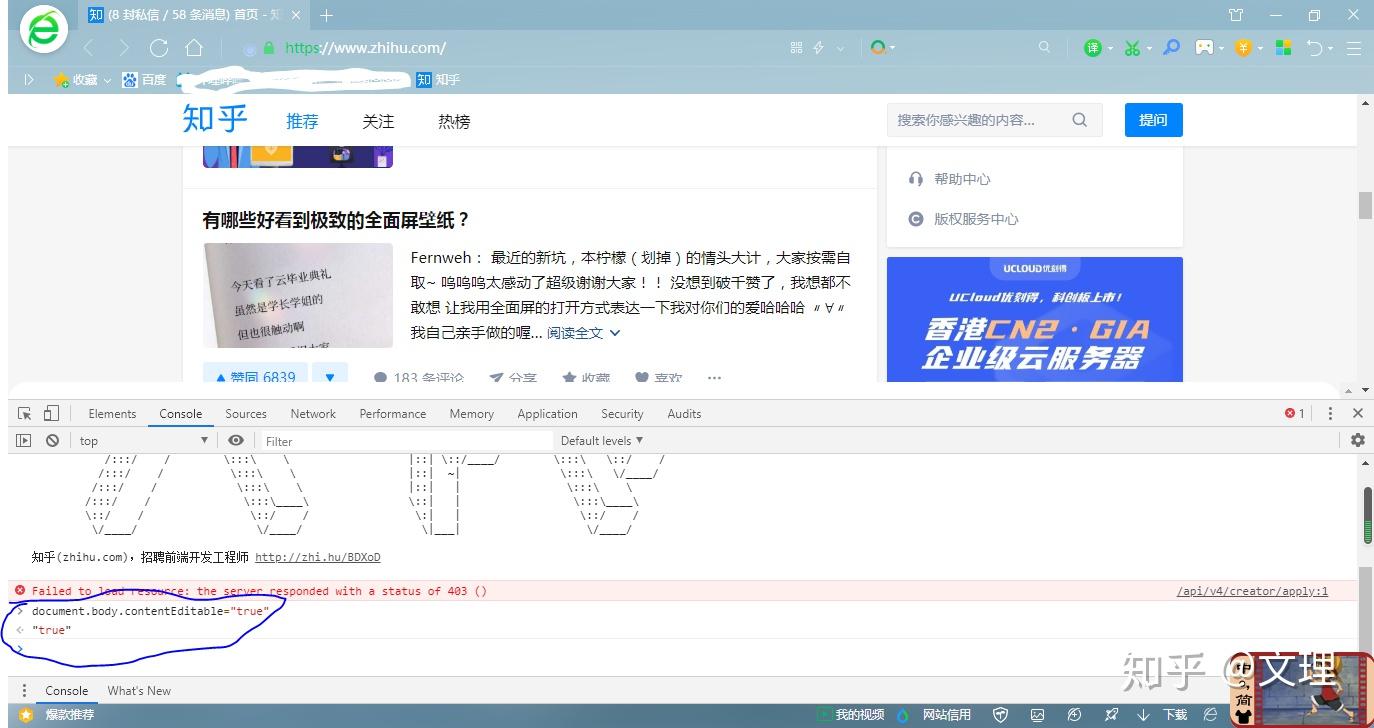Image resolution: width=1374 pixels, height=728 pixels.
Task: Switch to the Network tab
Action: [313, 413]
